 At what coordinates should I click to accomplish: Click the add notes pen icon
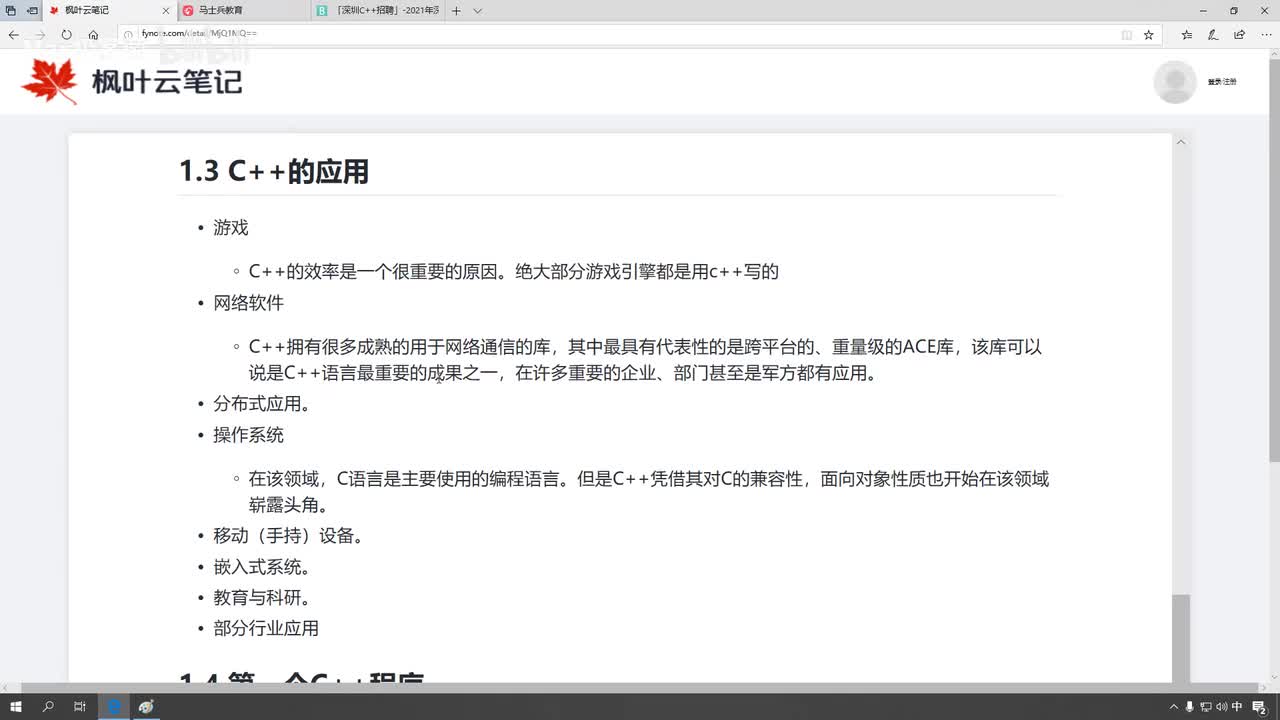(x=1213, y=34)
